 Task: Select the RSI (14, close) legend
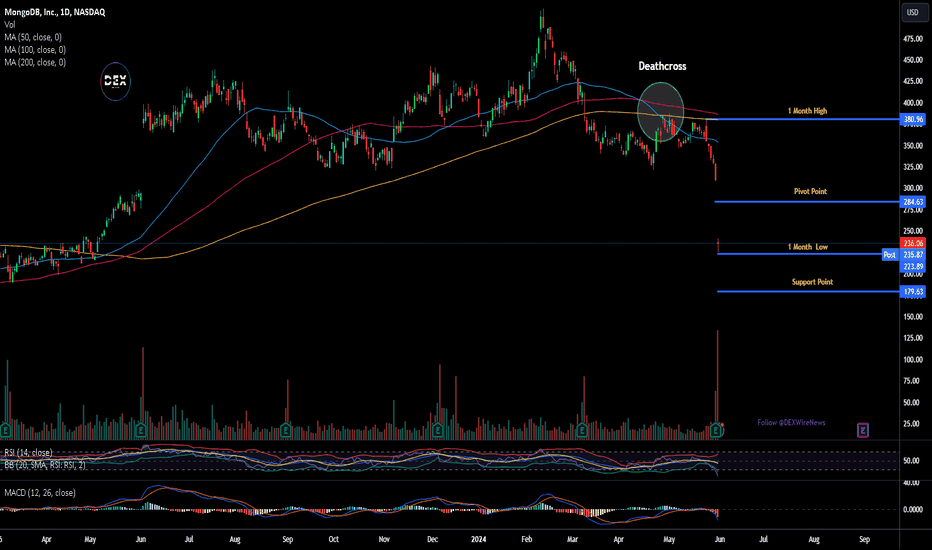28,452
